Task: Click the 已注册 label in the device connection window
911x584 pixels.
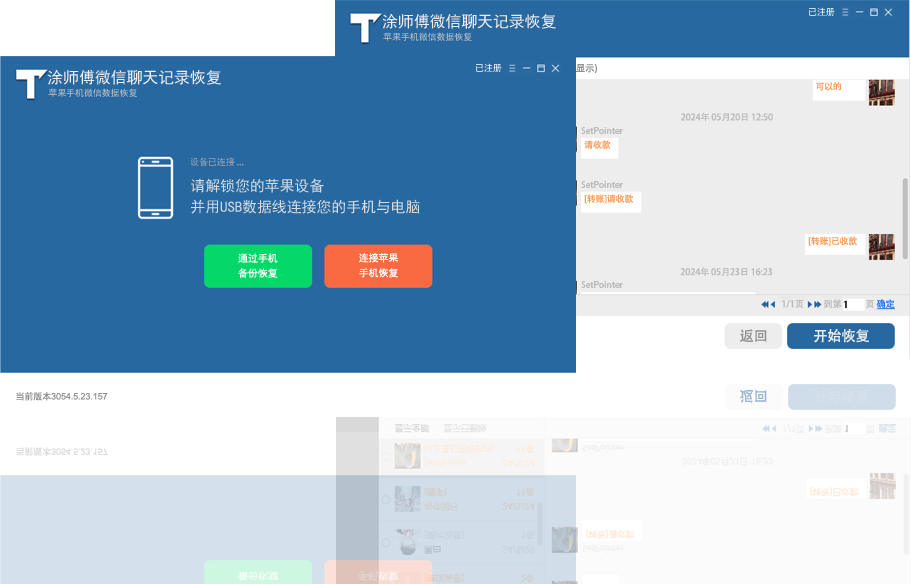Action: [x=488, y=69]
